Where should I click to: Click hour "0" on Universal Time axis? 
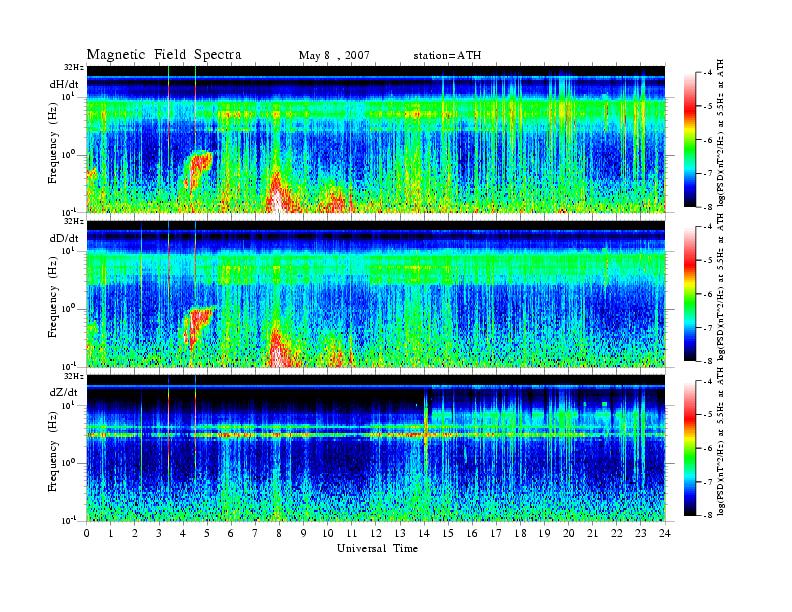coord(87,533)
